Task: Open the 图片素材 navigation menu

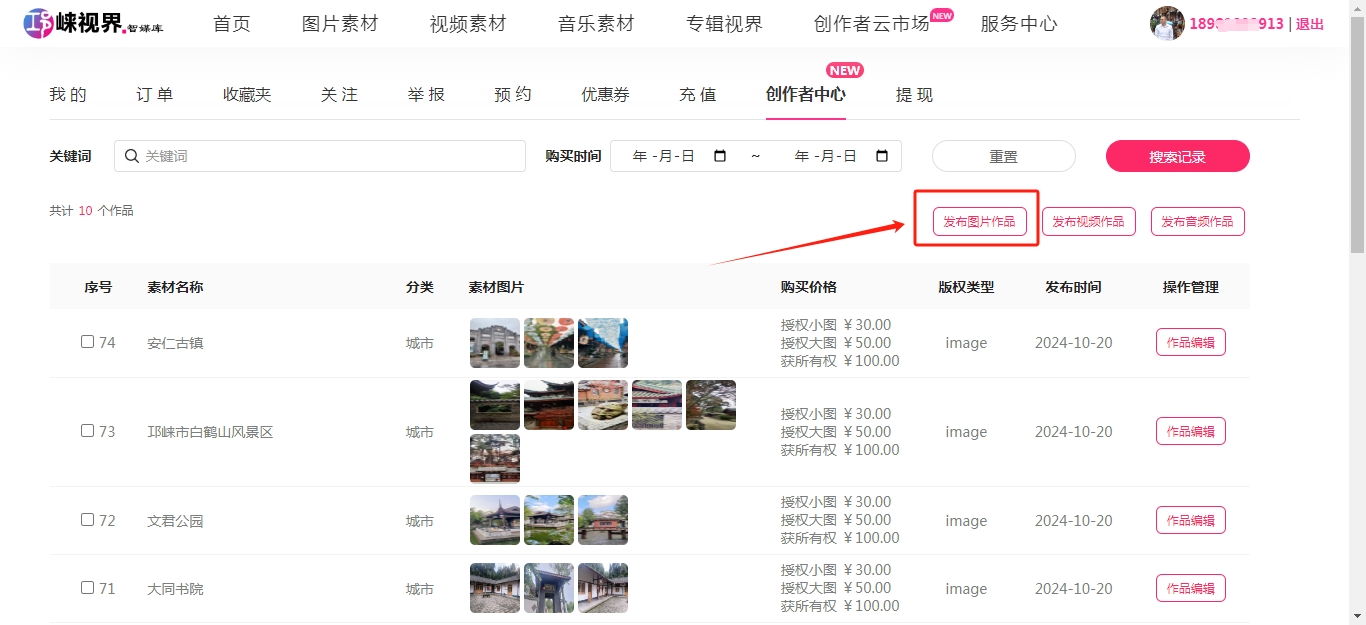Action: click(340, 24)
